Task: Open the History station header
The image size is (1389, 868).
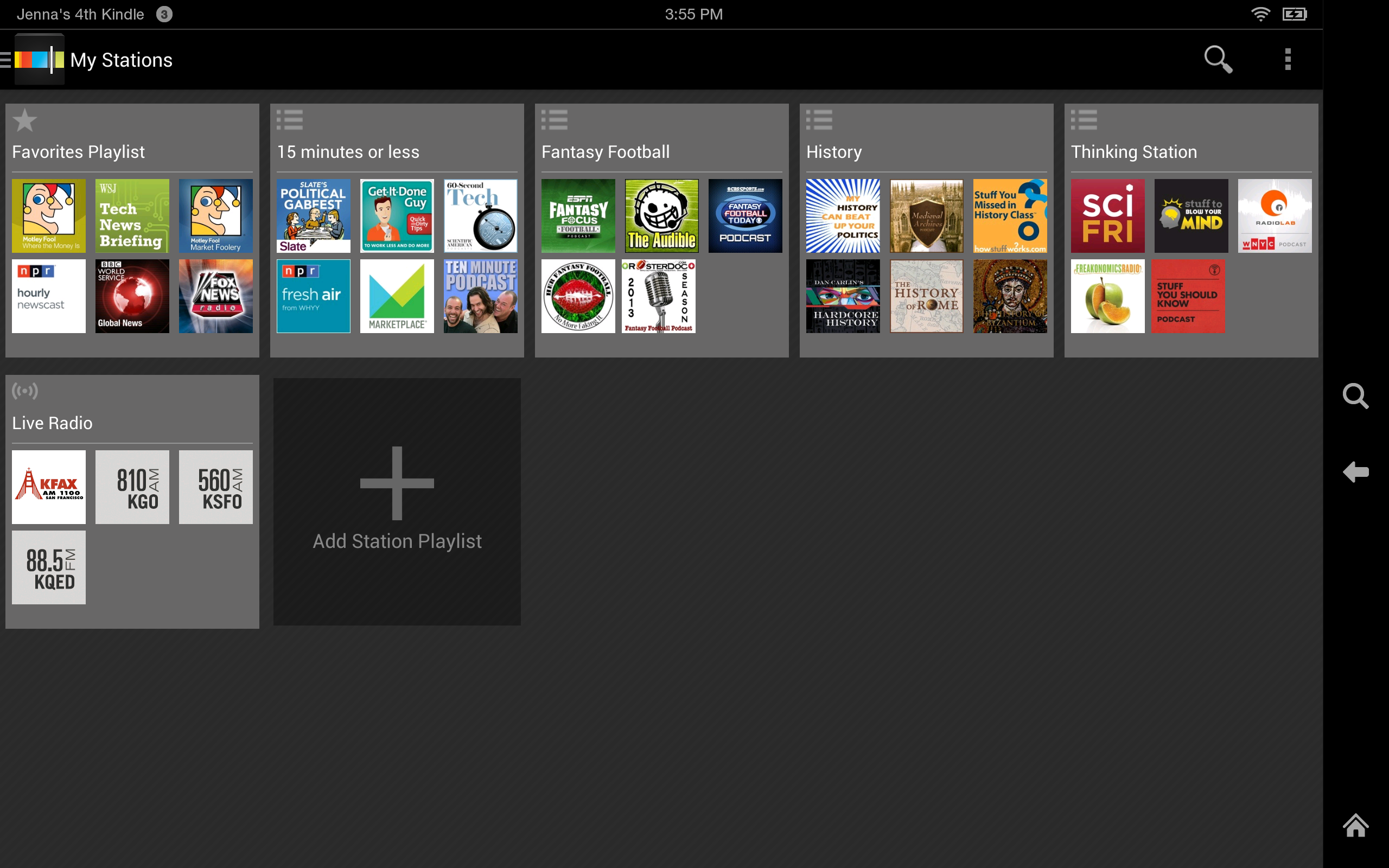Action: [x=834, y=151]
